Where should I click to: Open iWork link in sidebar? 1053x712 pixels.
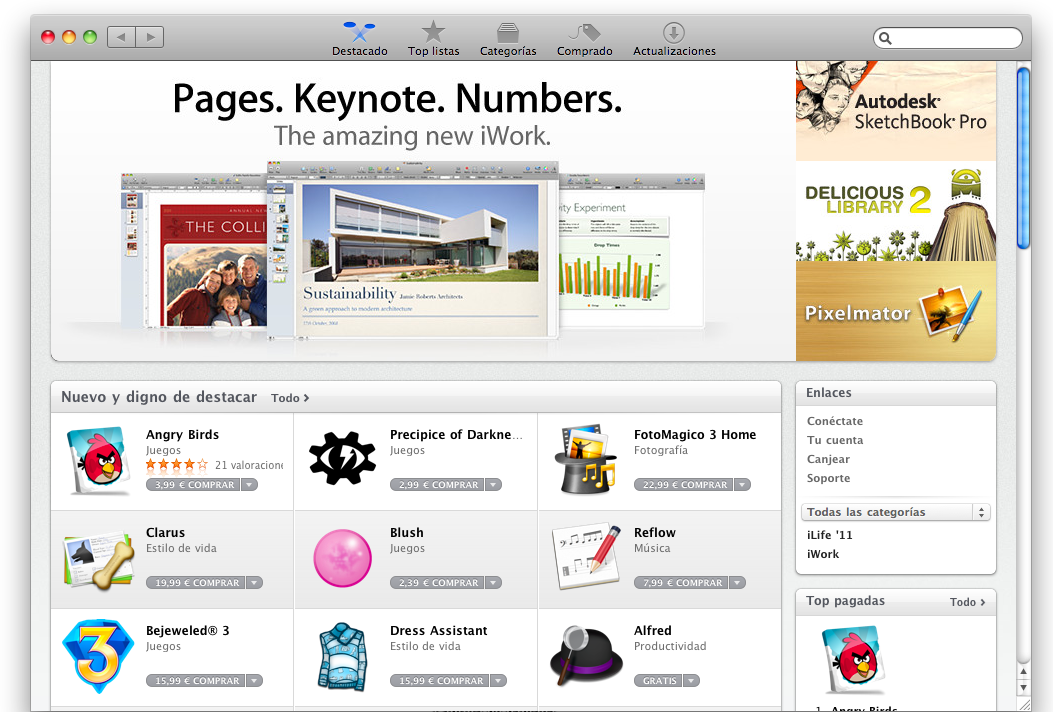(x=823, y=553)
